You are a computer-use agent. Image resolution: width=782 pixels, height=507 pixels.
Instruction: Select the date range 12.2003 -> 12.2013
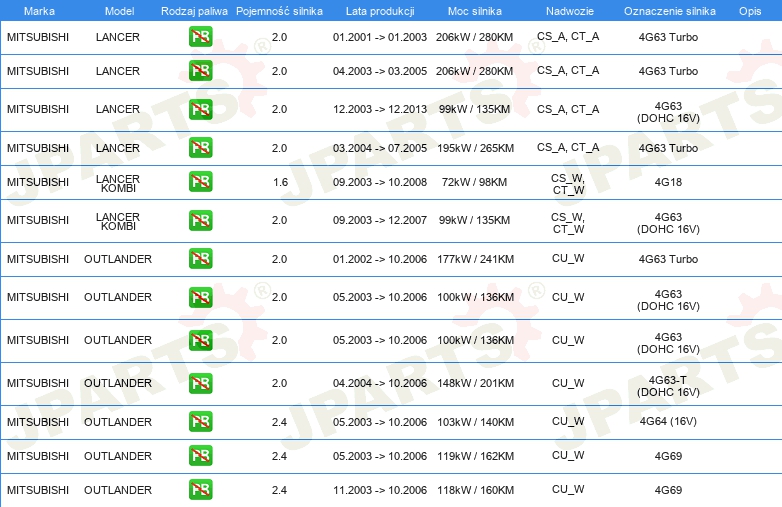[x=380, y=109]
